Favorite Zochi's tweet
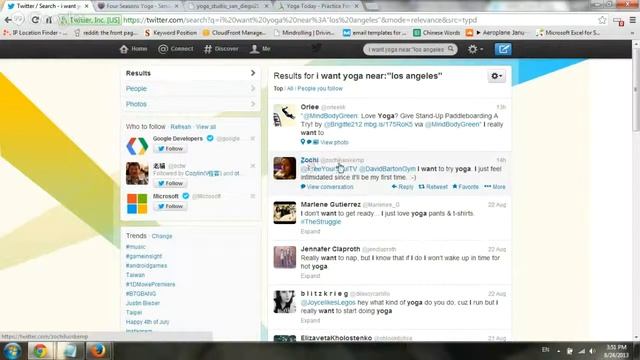This screenshot has width=640, height=360. coord(465,187)
